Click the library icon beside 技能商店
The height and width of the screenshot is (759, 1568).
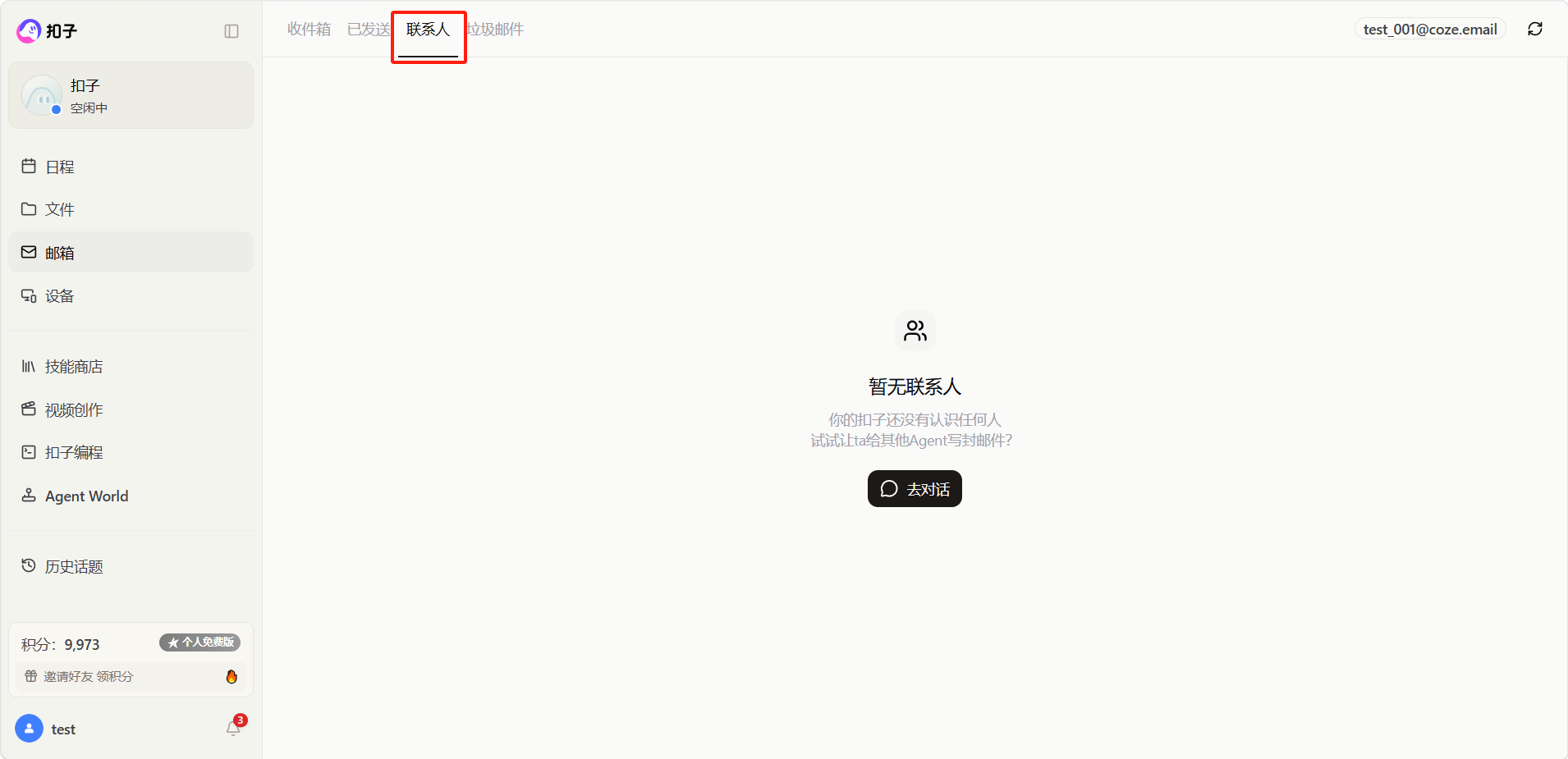point(29,366)
